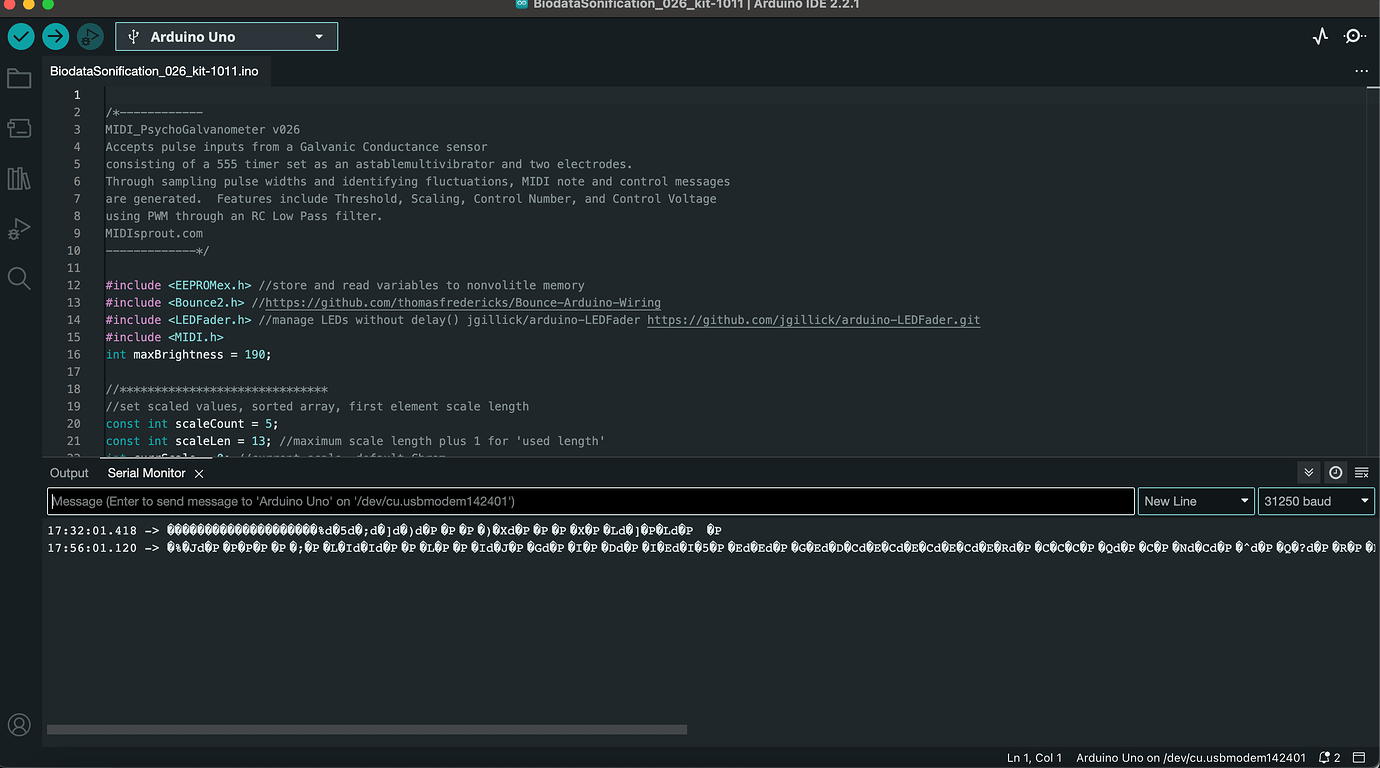1380x768 pixels.
Task: Open the Search sidebar icon
Action: 19,278
